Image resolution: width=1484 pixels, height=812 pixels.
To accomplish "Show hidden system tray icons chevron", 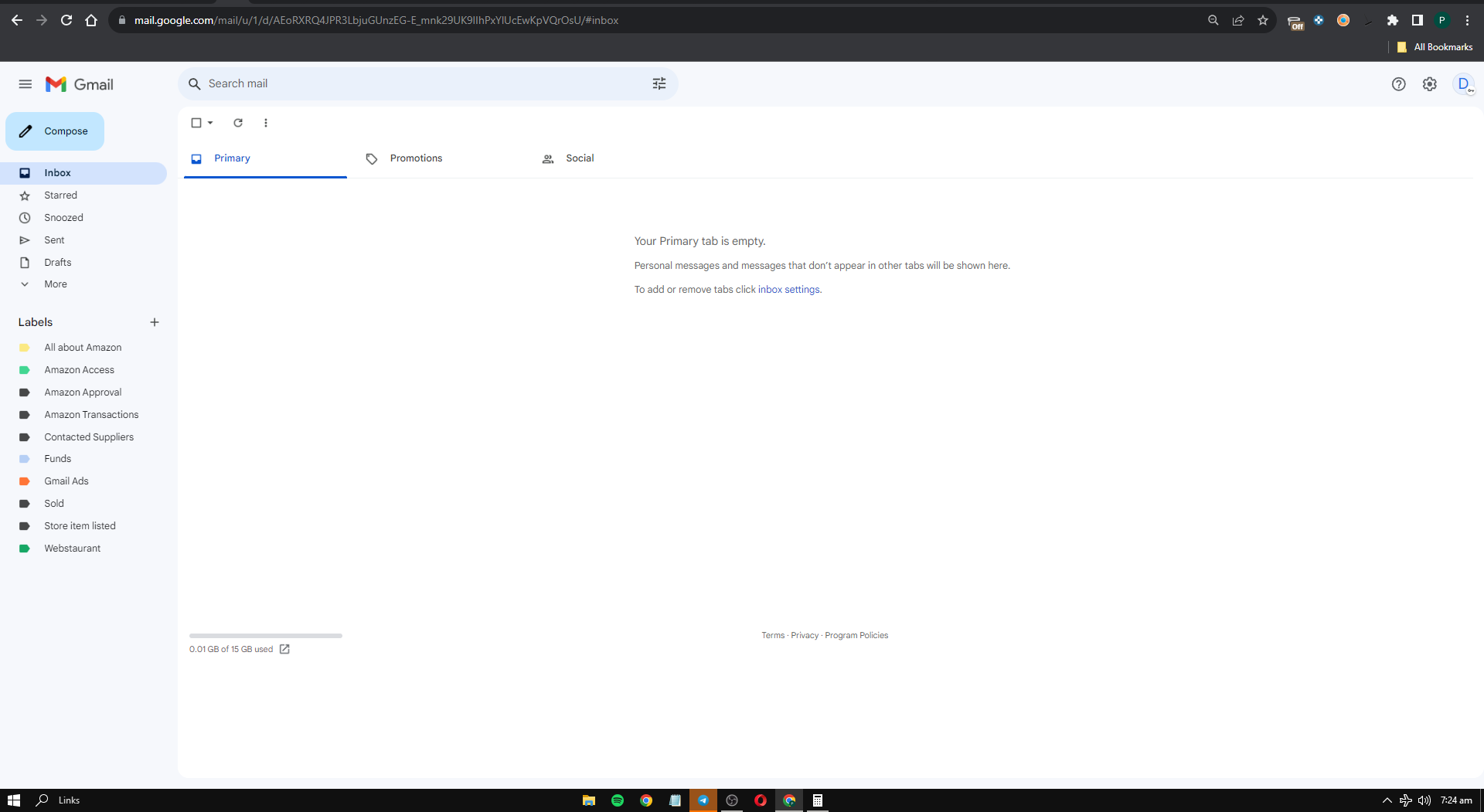I will click(x=1387, y=800).
